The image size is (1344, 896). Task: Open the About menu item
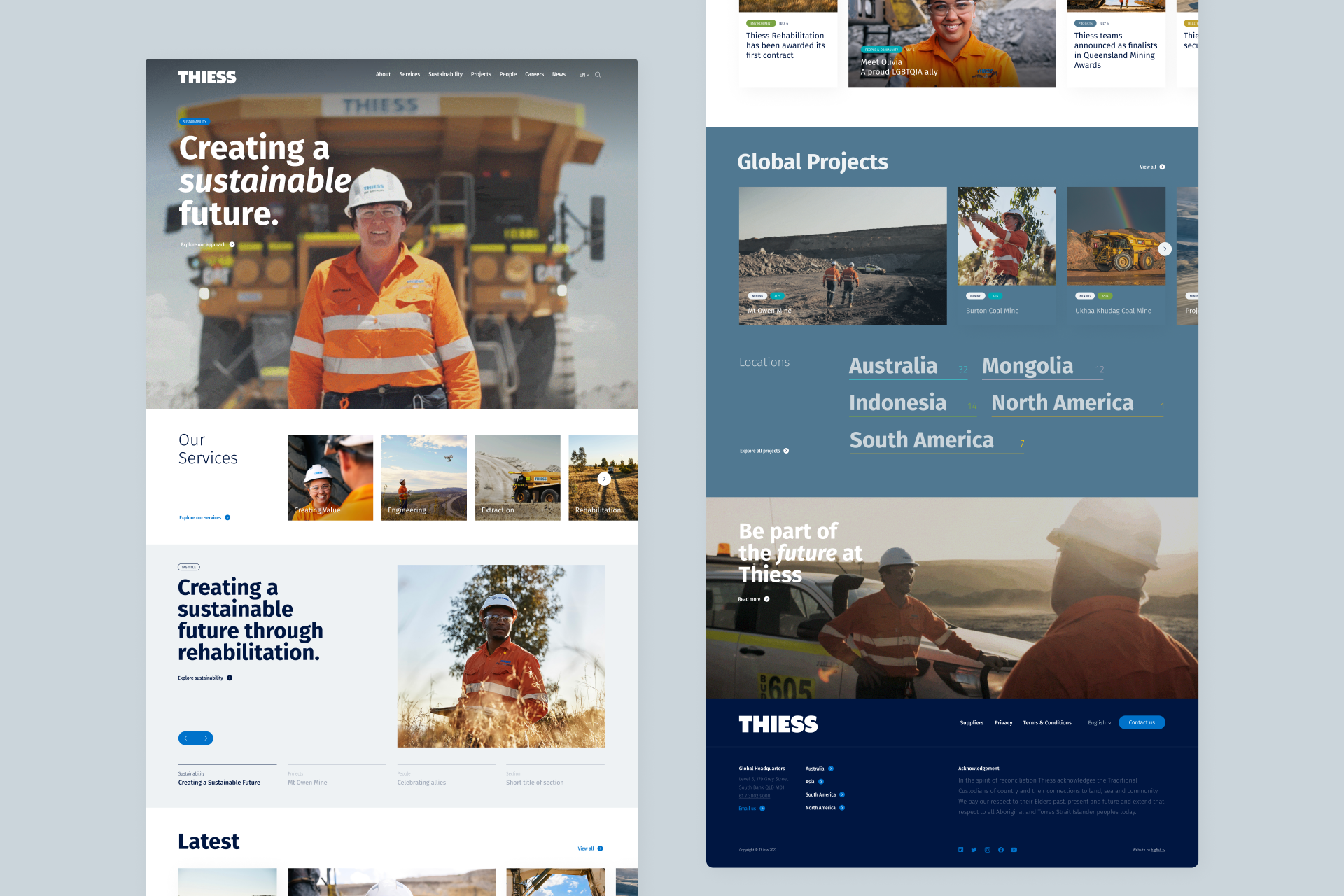pyautogui.click(x=383, y=74)
